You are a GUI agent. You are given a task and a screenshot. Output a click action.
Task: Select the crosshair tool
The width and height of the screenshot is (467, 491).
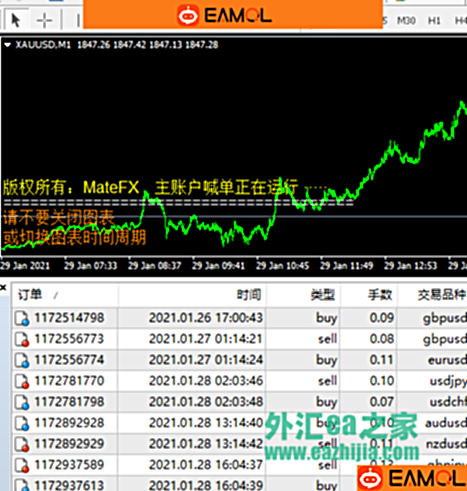point(44,21)
